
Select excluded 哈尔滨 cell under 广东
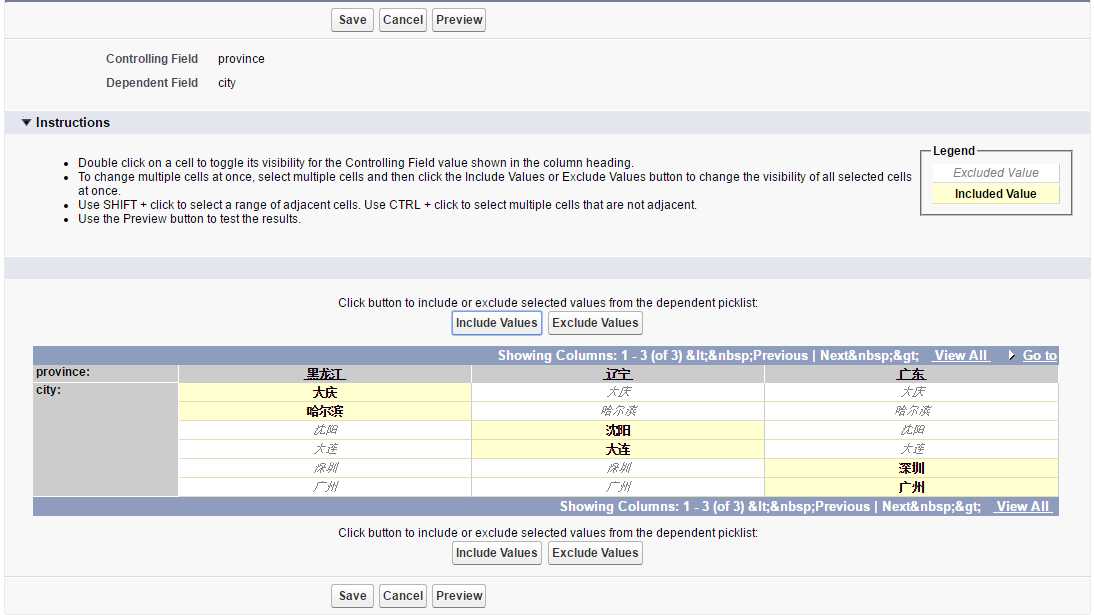912,411
